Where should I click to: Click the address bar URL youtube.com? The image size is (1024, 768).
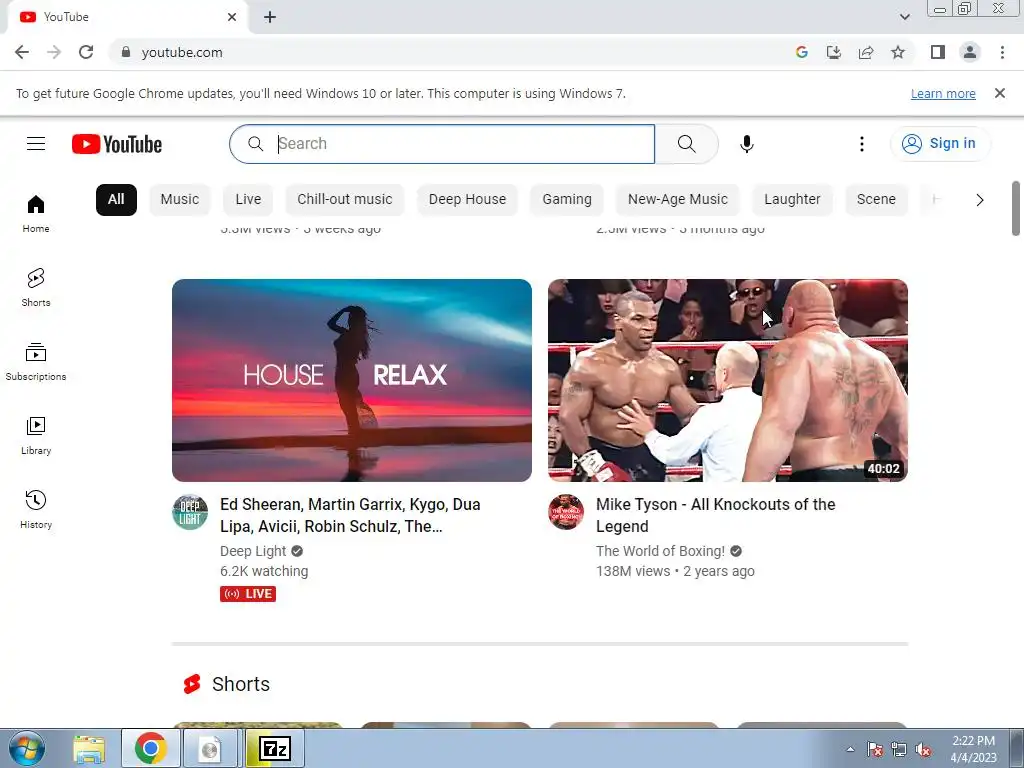[x=182, y=52]
